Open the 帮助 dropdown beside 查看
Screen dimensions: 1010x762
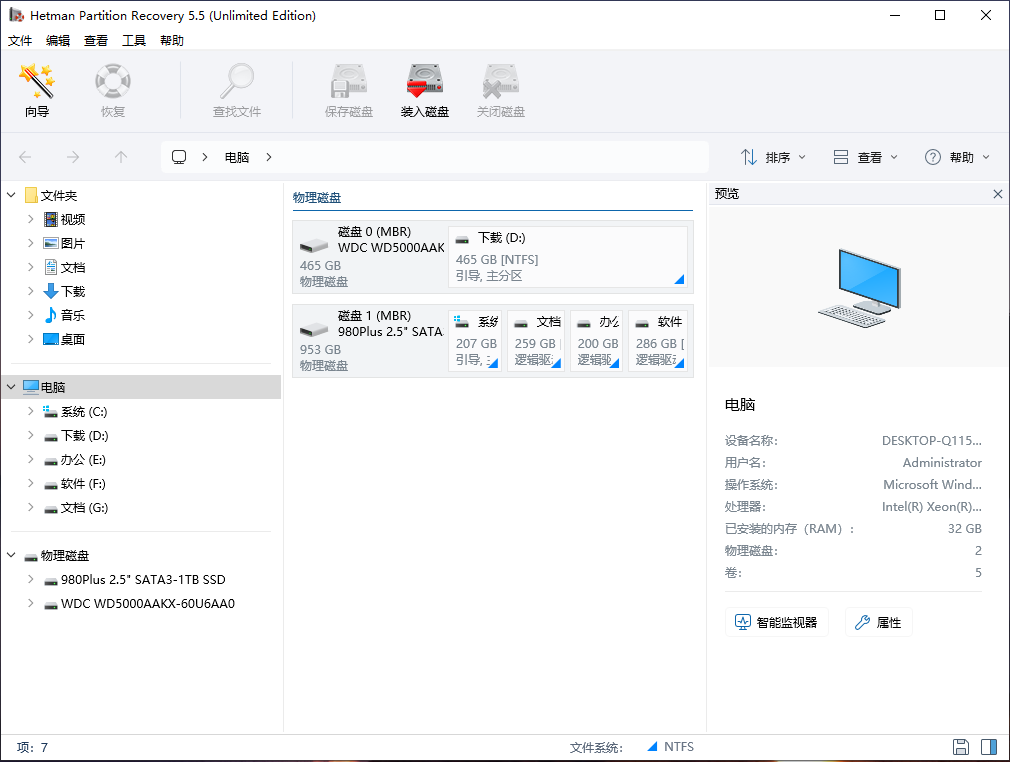957,157
